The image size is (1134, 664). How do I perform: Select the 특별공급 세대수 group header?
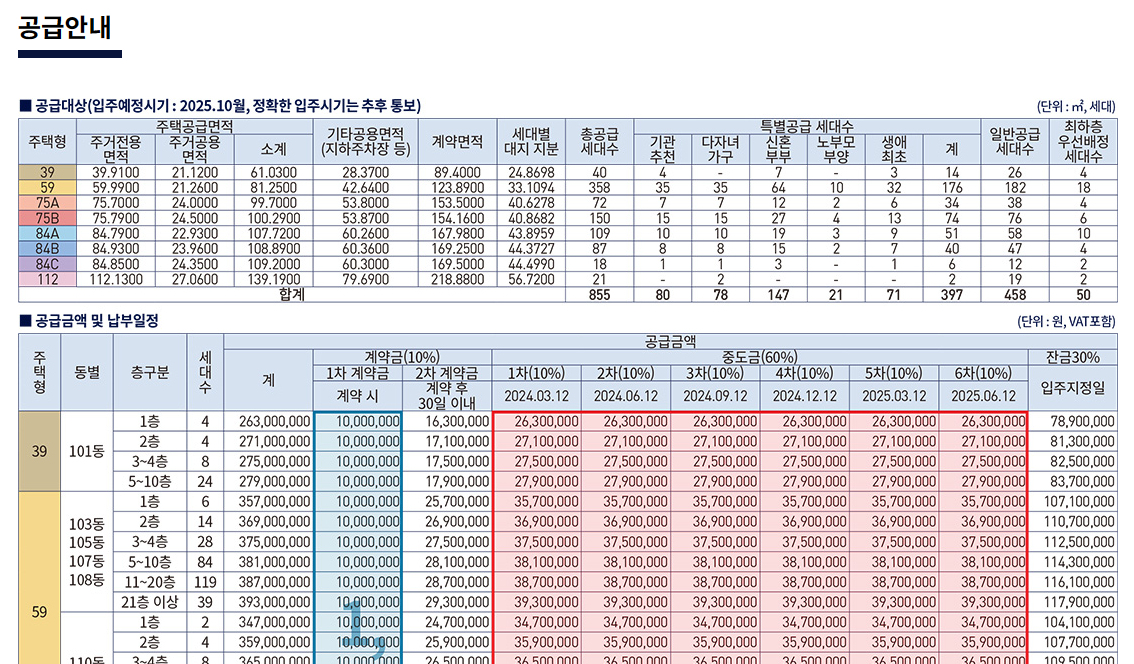pos(807,127)
